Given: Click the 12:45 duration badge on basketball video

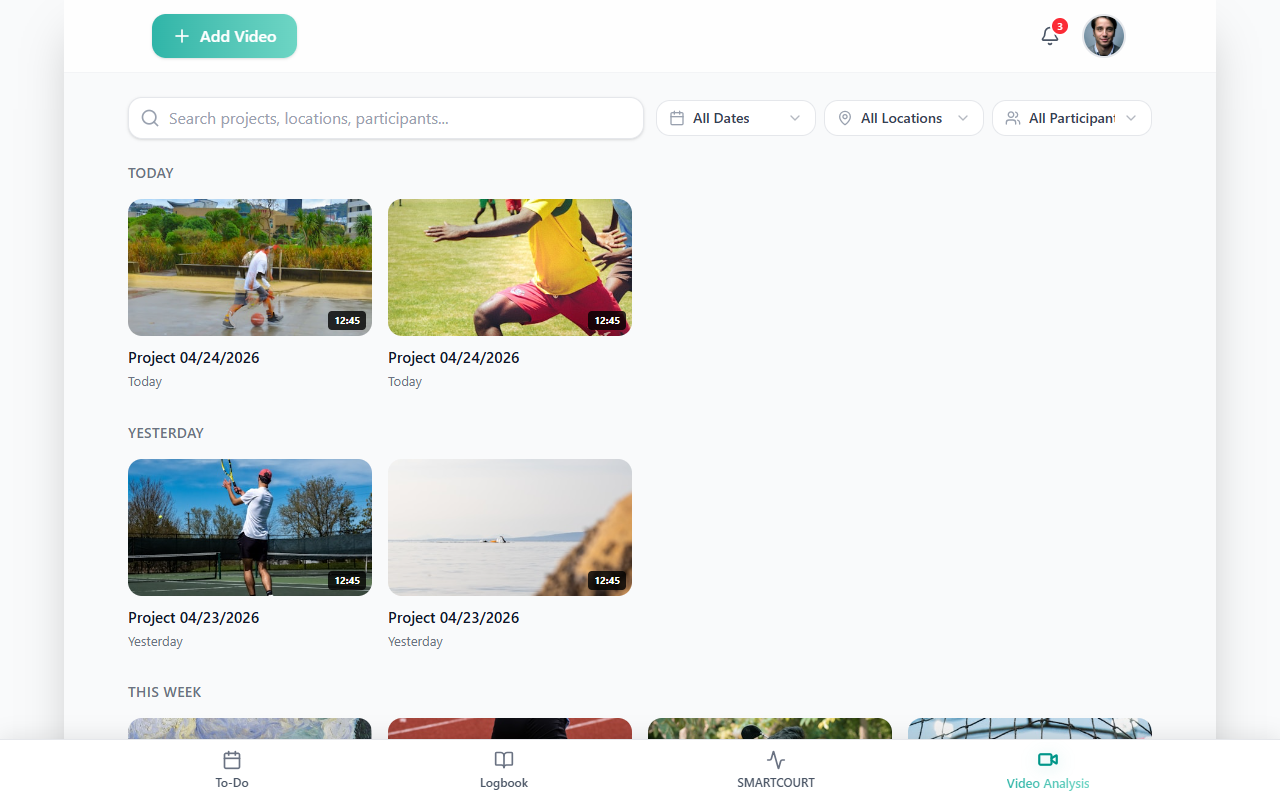Looking at the screenshot, I should 347,321.
